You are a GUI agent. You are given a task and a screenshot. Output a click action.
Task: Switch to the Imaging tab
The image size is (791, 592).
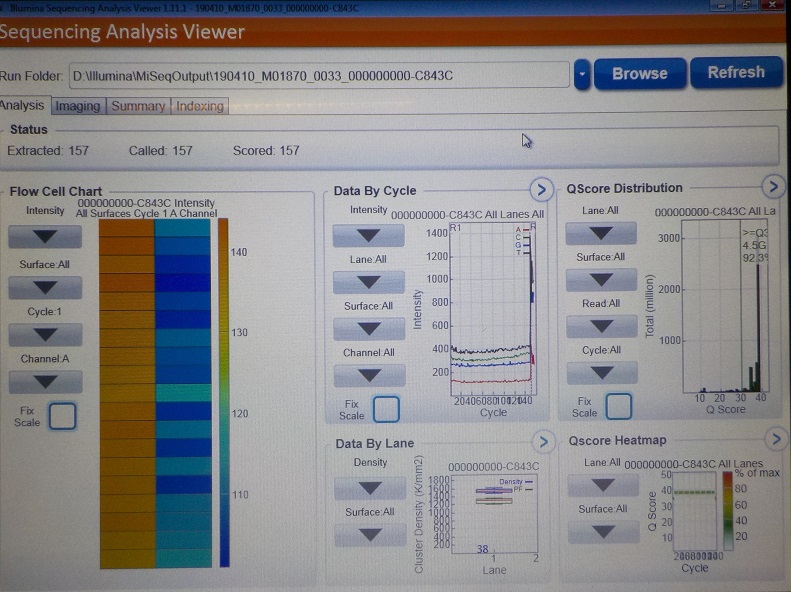[x=78, y=106]
